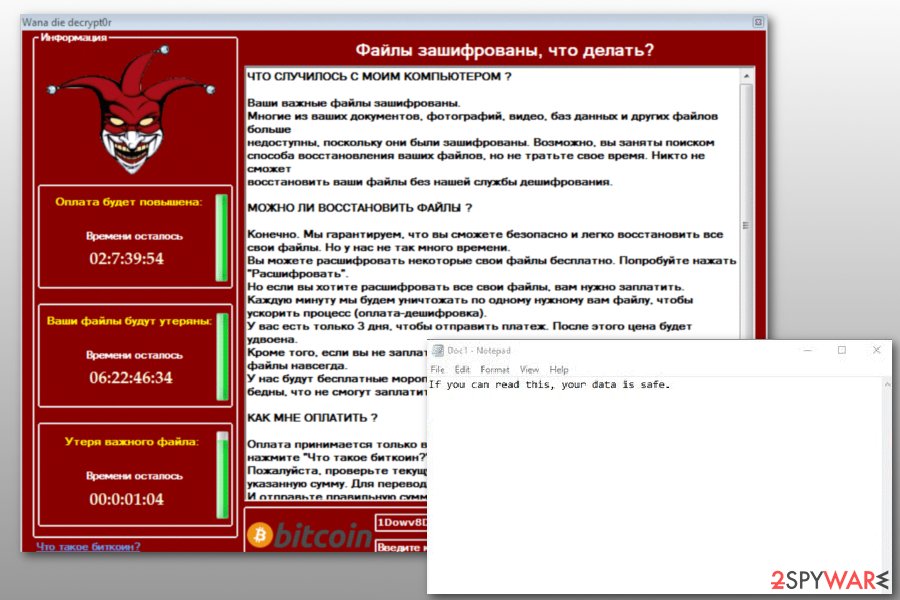Screen dimensions: 900x600
Task: Click the 'Файлы зашифрованы, что делать?' heading
Action: 505,50
